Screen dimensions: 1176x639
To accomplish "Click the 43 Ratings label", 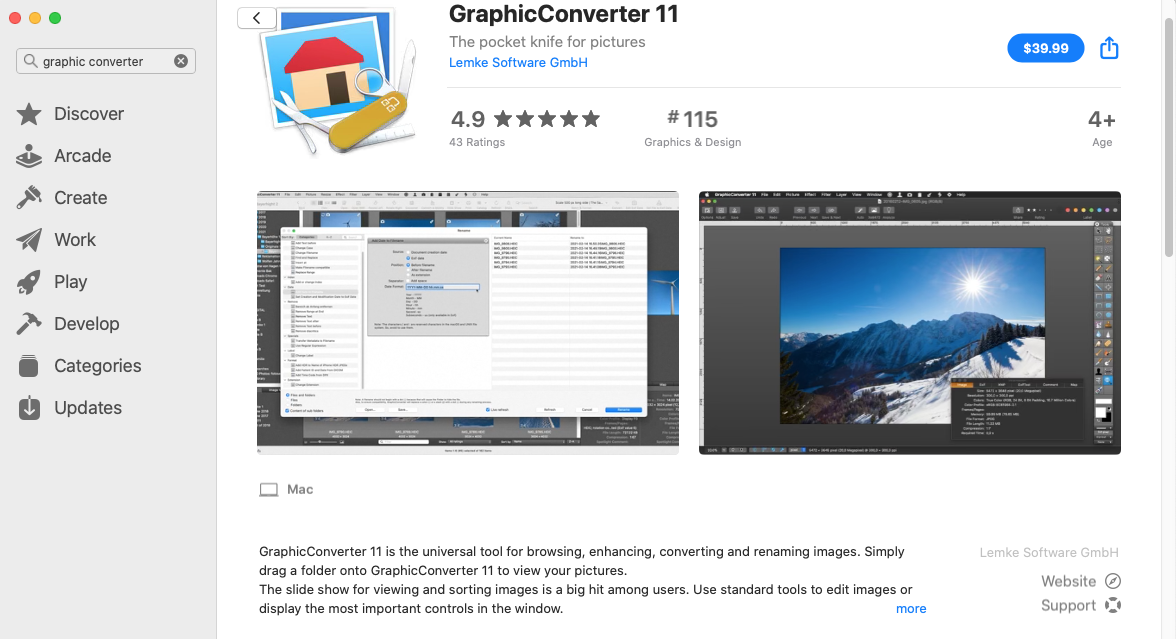I will (x=477, y=142).
